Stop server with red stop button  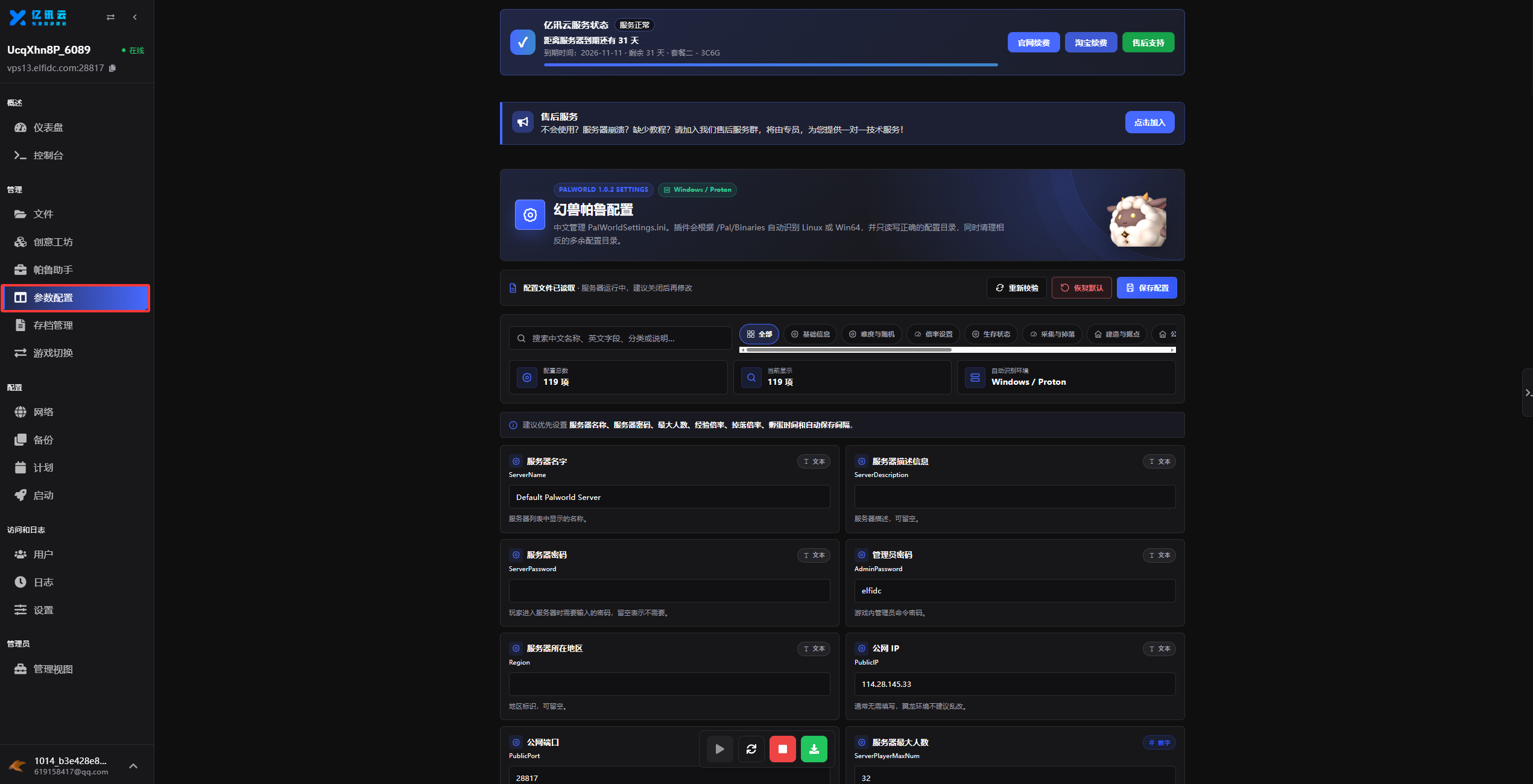tap(783, 749)
